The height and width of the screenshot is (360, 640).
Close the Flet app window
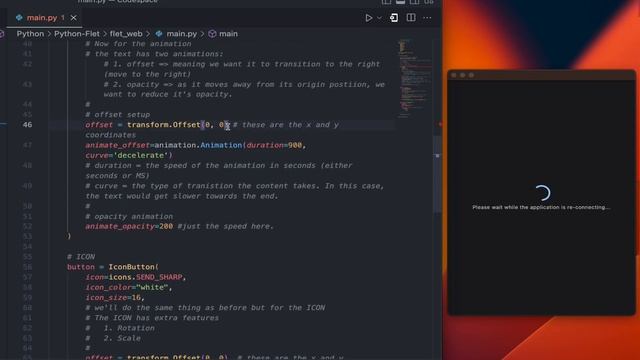coord(454,75)
